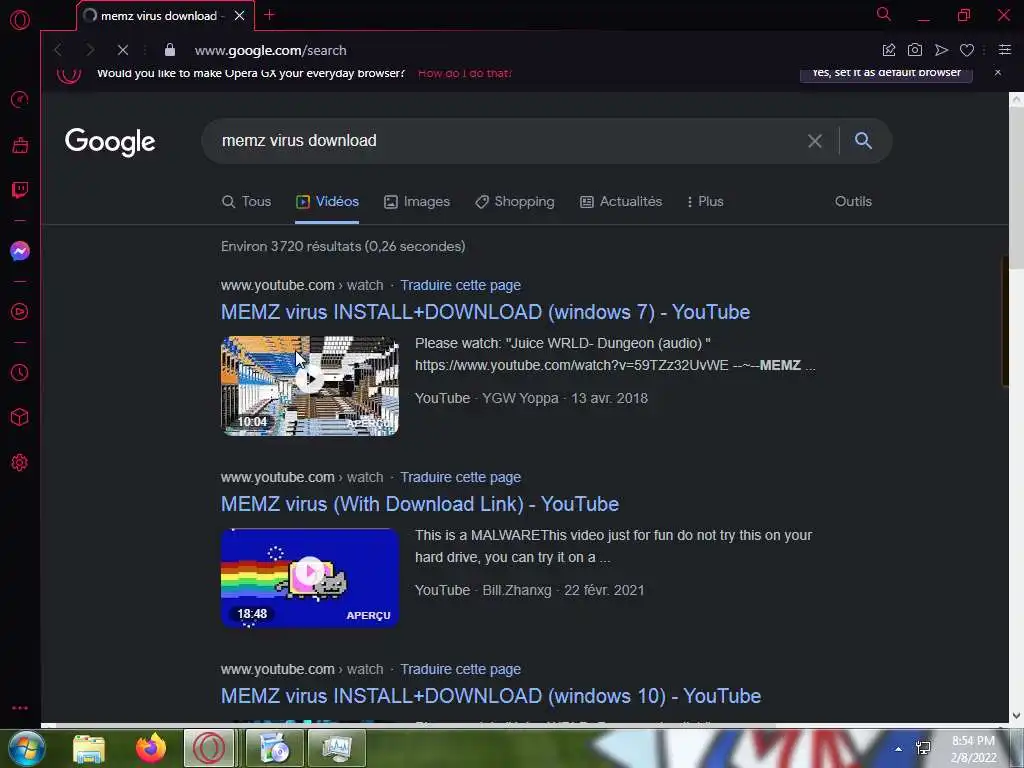The image size is (1024, 768).
Task: Play the 10:04 video thumbnail
Action: coord(310,386)
